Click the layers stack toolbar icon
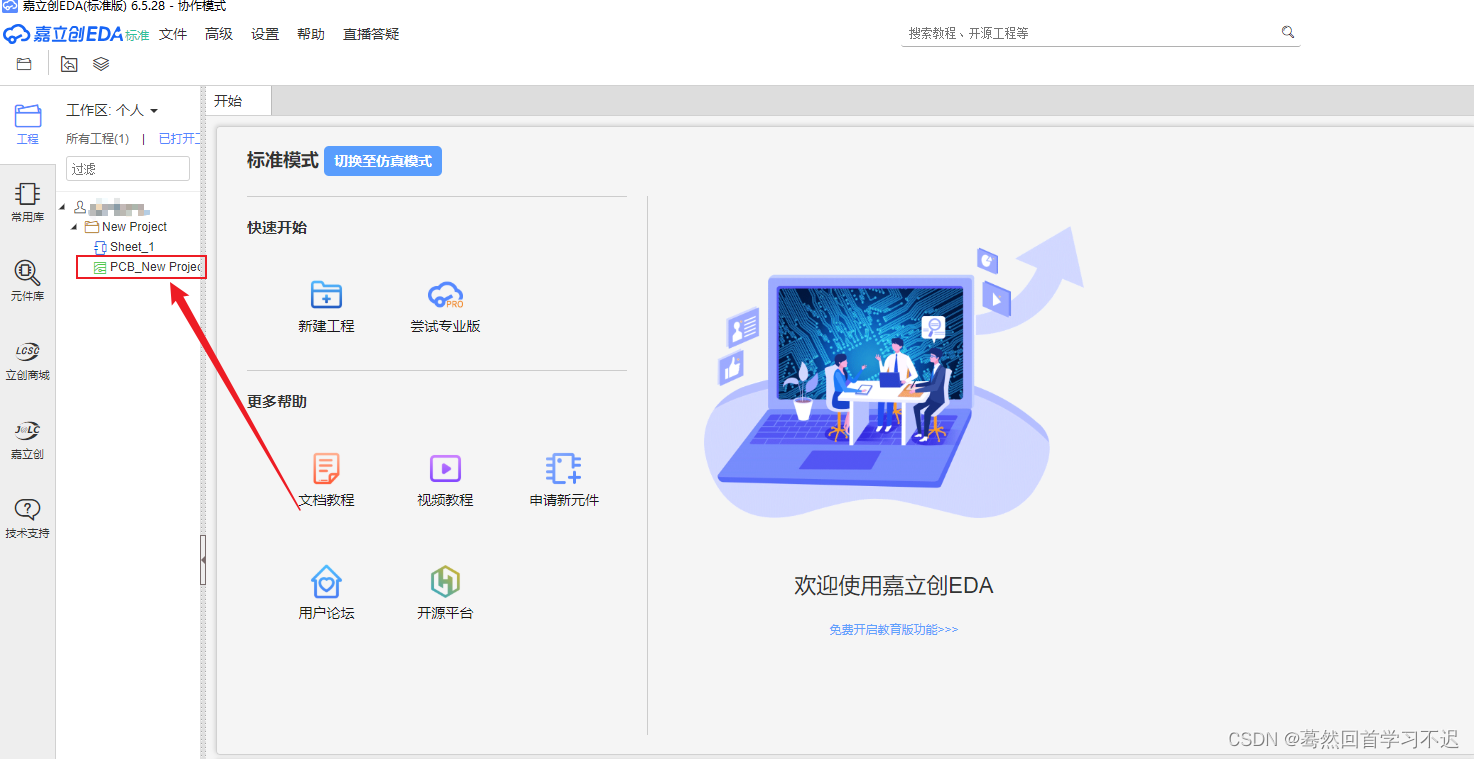 click(101, 64)
